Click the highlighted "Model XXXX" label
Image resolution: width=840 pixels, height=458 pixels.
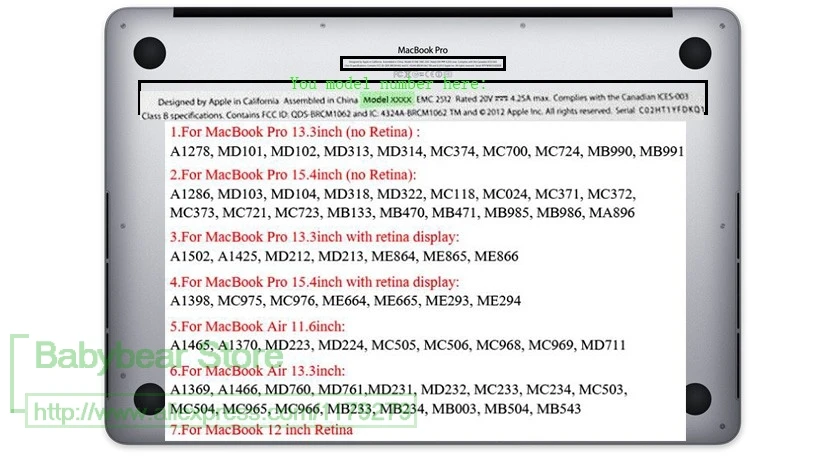[x=387, y=100]
